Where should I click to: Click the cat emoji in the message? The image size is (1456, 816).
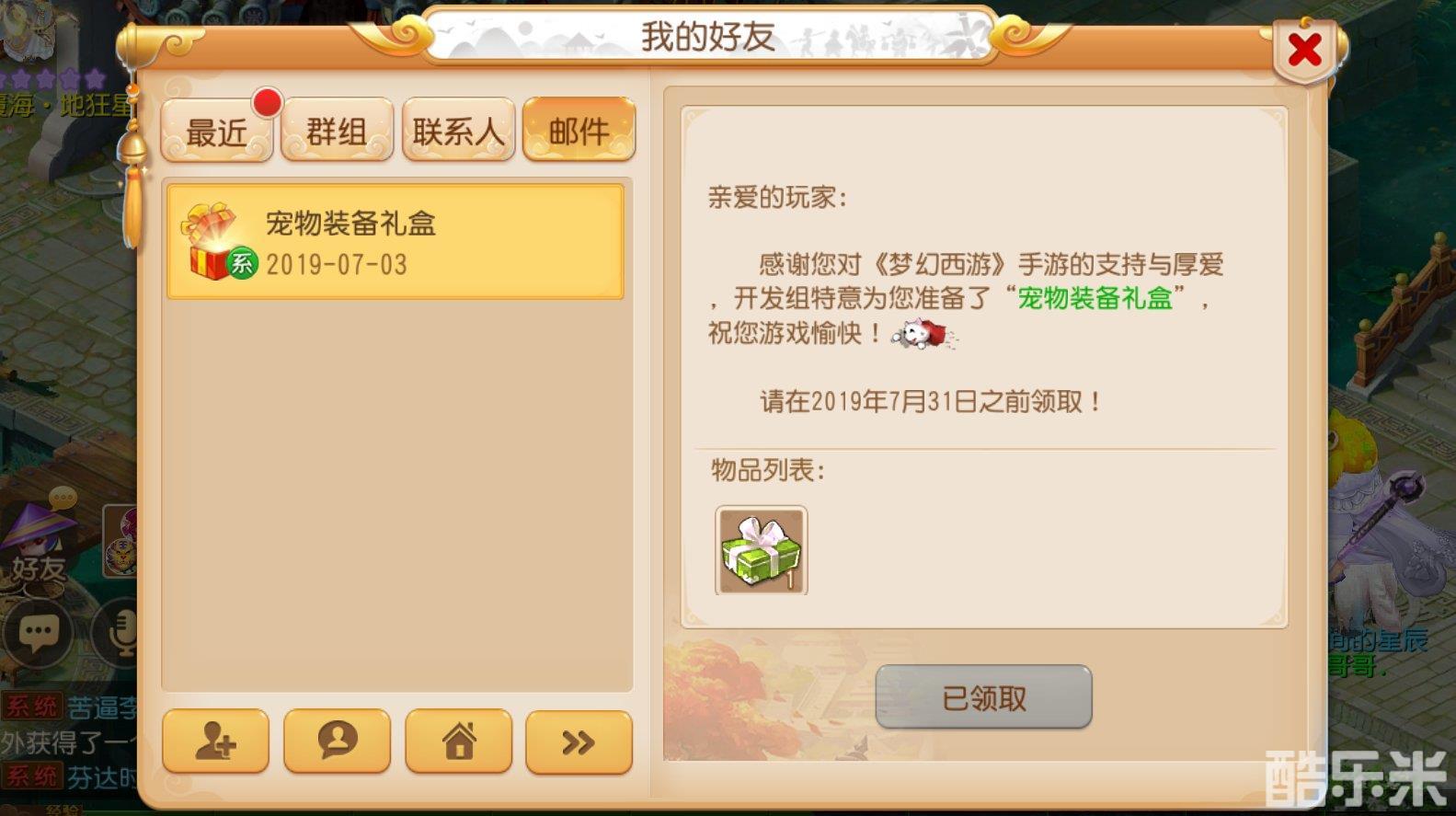tap(923, 333)
